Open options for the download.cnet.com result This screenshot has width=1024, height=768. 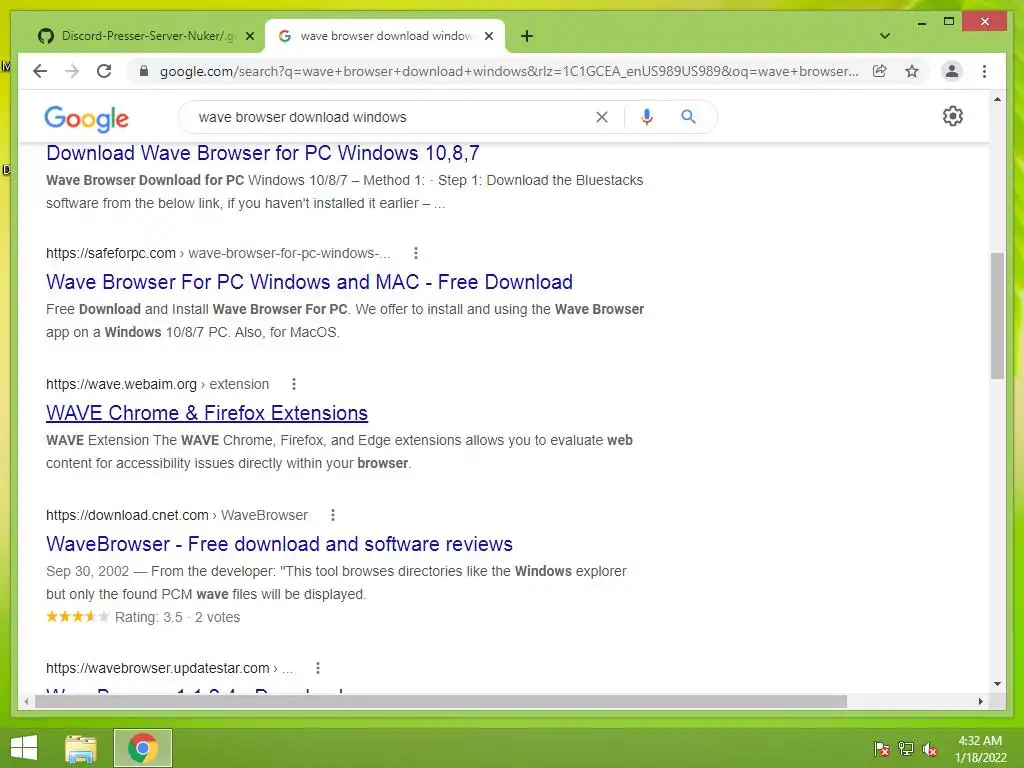coord(333,515)
